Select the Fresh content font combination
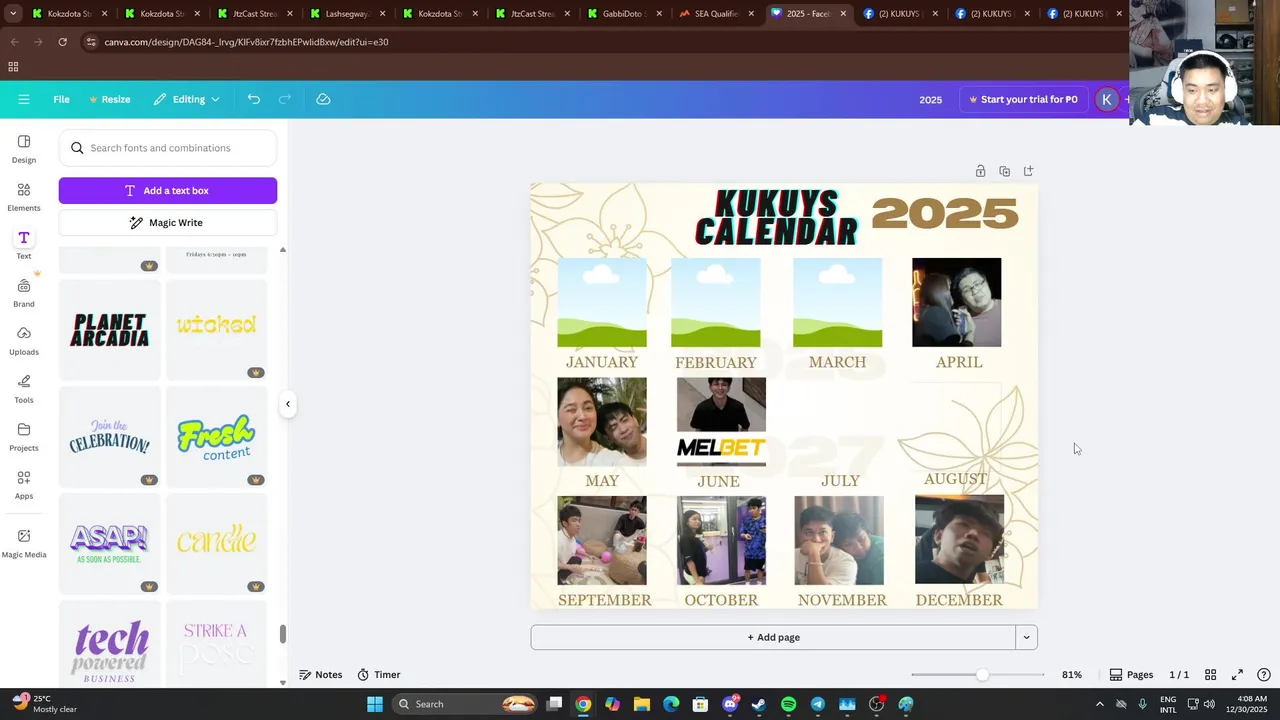Viewport: 1280px width, 720px height. [216, 438]
